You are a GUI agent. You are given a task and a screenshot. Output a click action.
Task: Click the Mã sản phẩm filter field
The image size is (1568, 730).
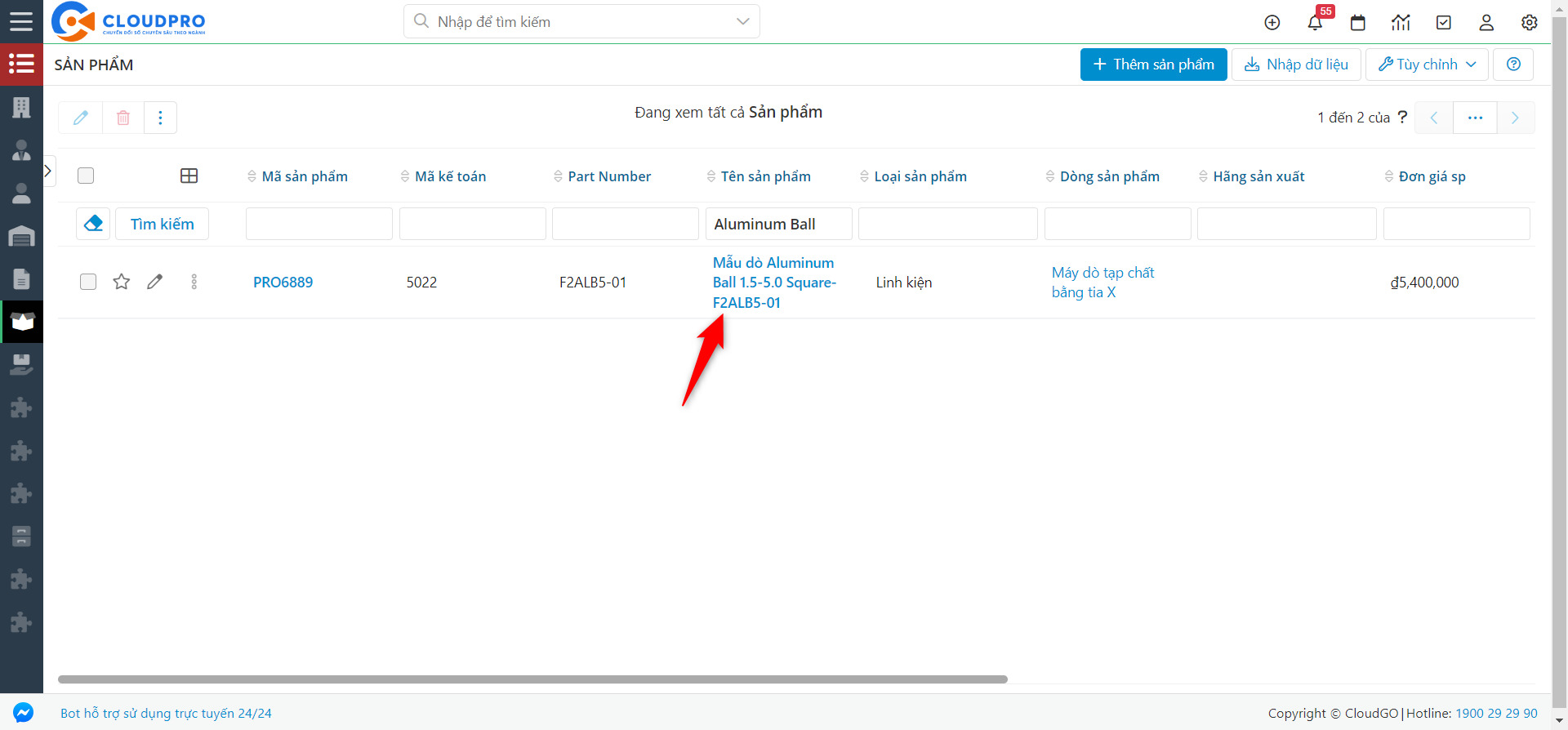coord(319,224)
